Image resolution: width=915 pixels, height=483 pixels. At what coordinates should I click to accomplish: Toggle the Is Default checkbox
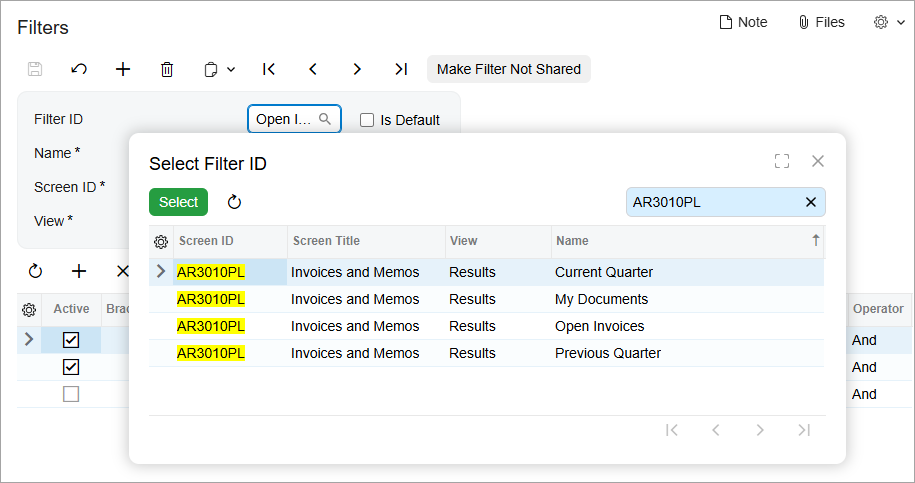point(366,120)
